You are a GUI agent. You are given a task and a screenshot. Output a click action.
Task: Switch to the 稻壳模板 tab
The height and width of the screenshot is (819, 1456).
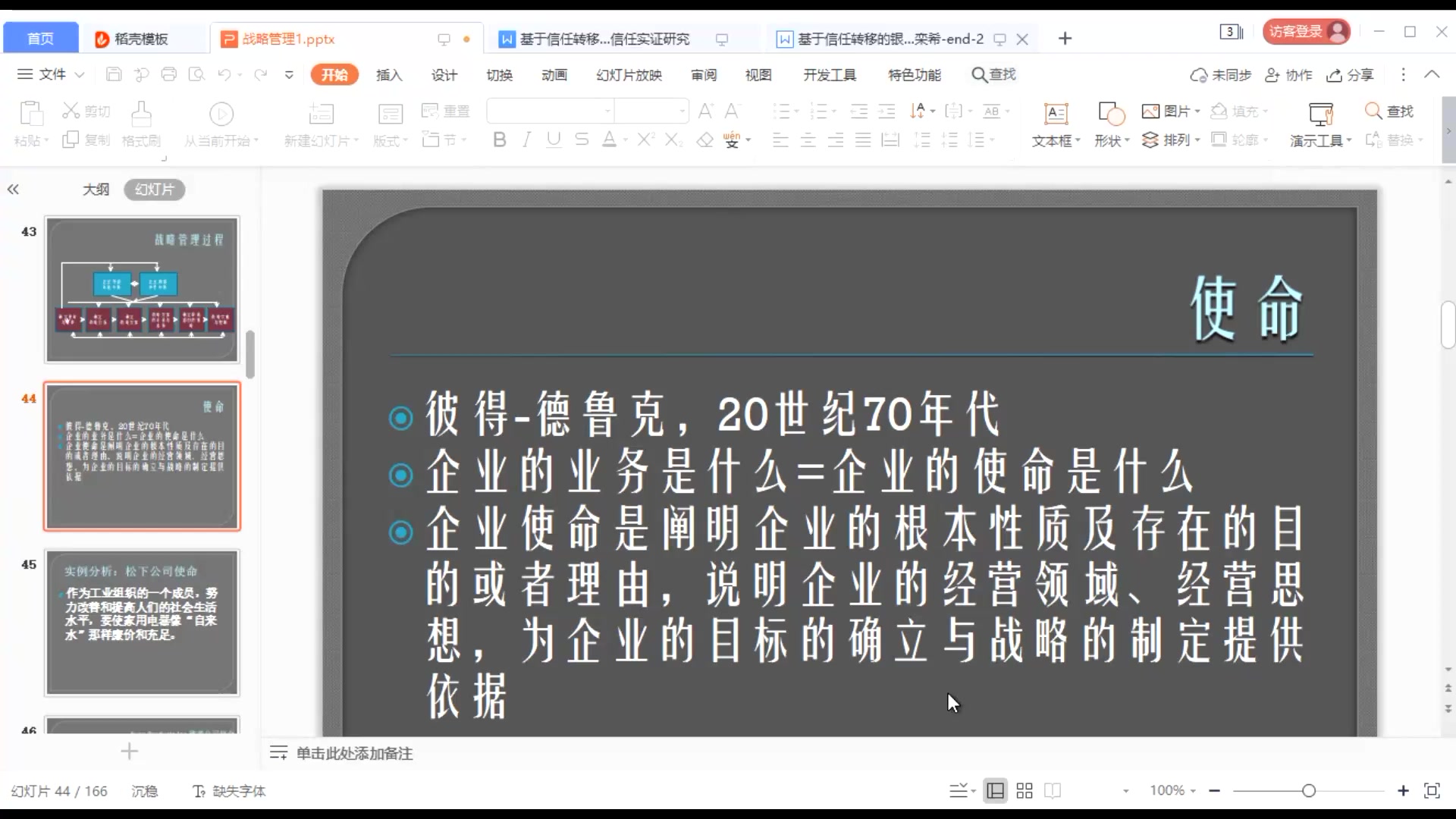click(x=142, y=39)
